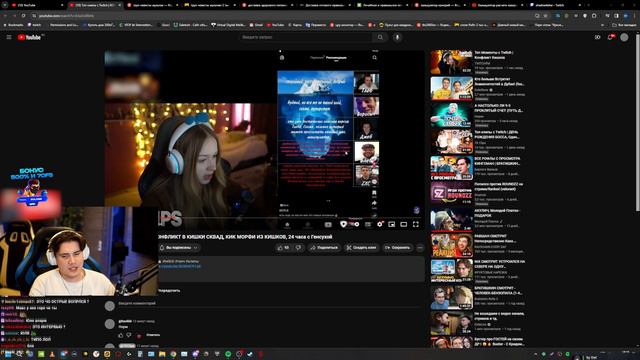640x360 pixels.
Task: Switch player to theater mode
Action: tap(404, 224)
